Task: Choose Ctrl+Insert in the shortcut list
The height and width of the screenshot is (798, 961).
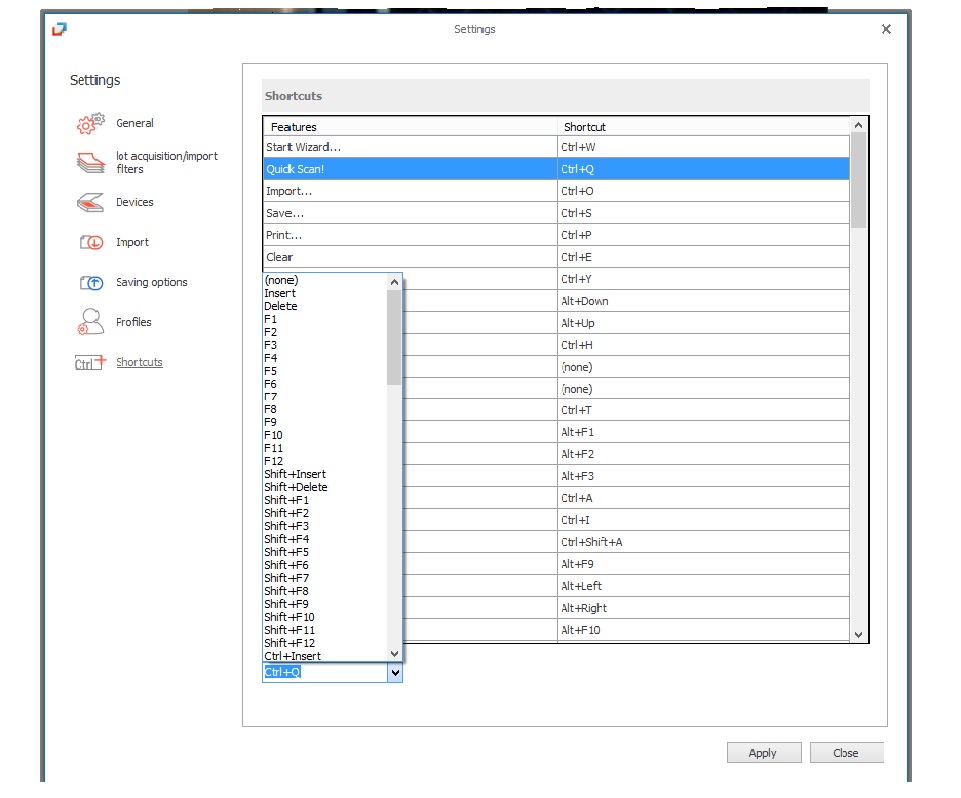Action: 325,656
